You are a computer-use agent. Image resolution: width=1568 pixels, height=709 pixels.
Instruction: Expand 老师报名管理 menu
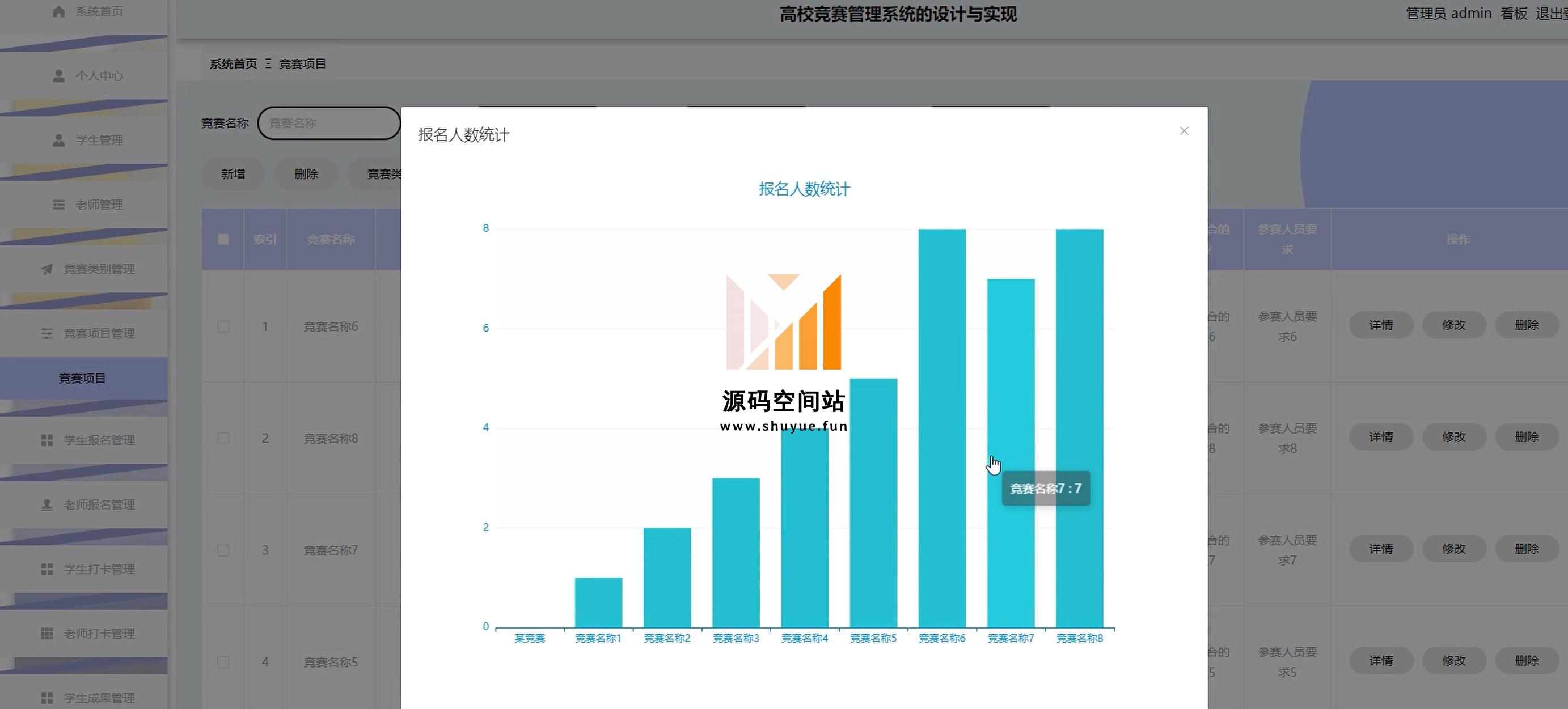[x=84, y=504]
